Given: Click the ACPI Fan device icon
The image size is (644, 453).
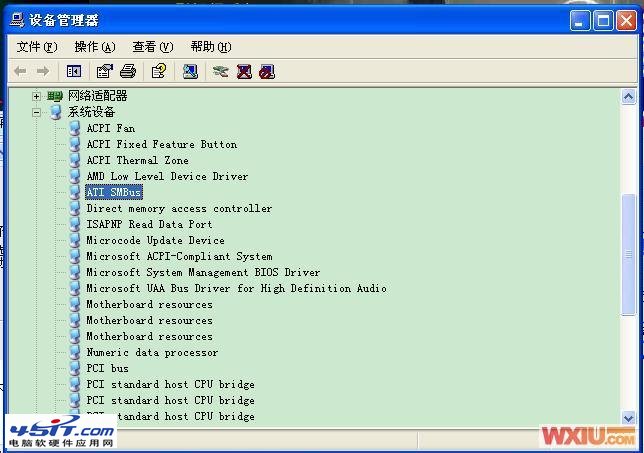Looking at the screenshot, I should click(x=75, y=129).
